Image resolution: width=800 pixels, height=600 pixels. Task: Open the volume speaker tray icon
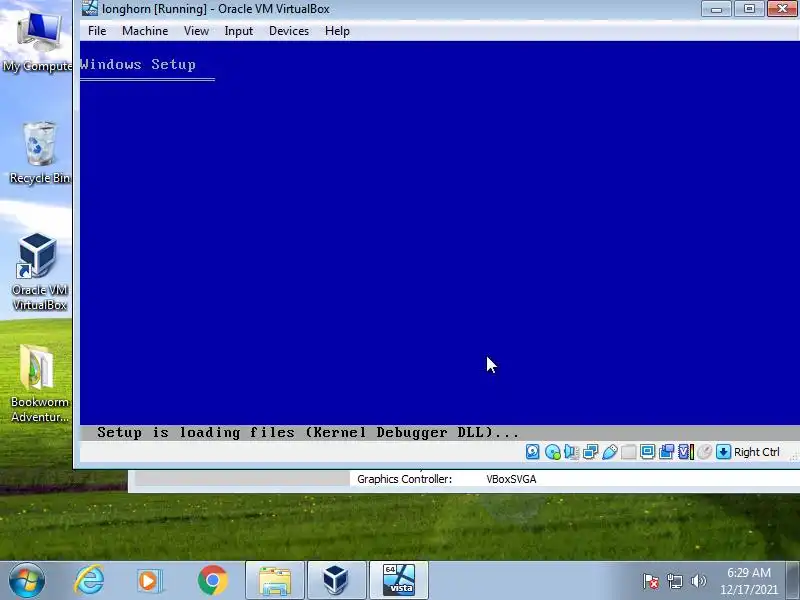point(698,581)
